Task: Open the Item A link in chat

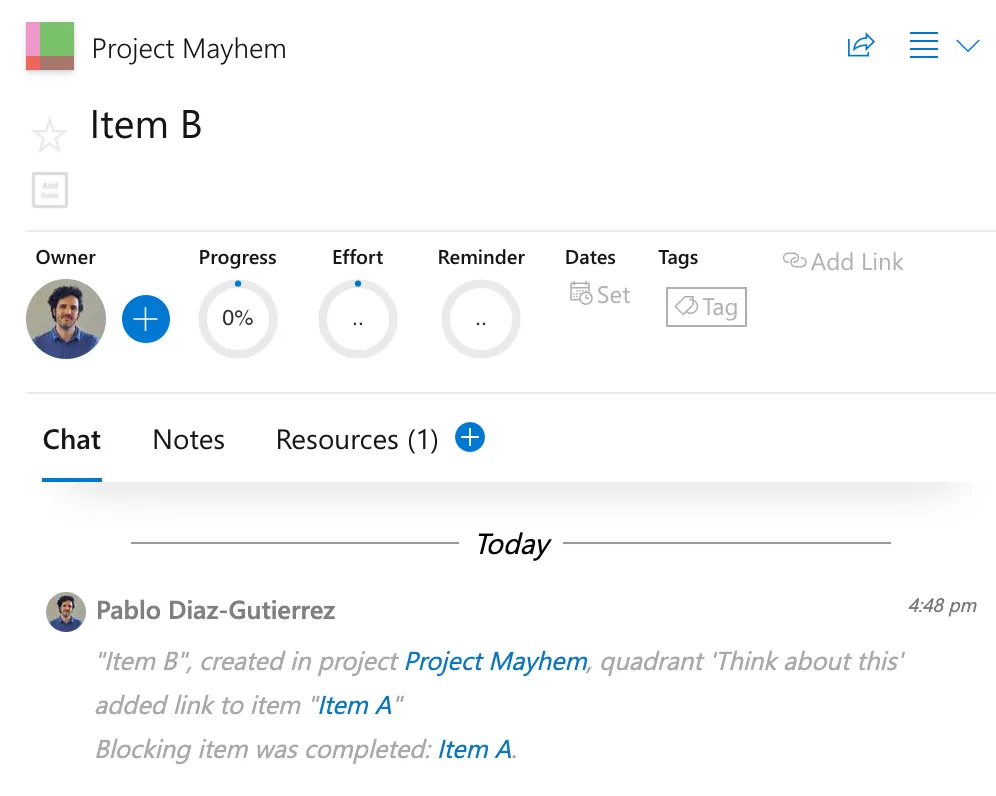Action: pyautogui.click(x=356, y=705)
